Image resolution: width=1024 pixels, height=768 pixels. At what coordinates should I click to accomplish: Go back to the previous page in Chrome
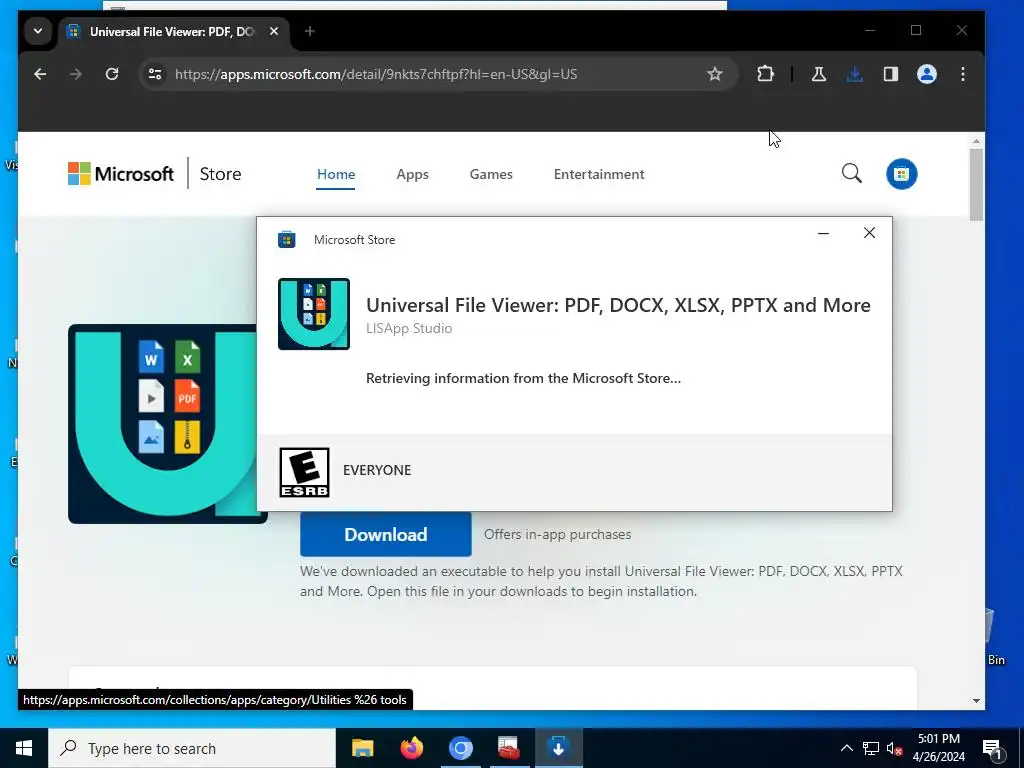point(40,74)
